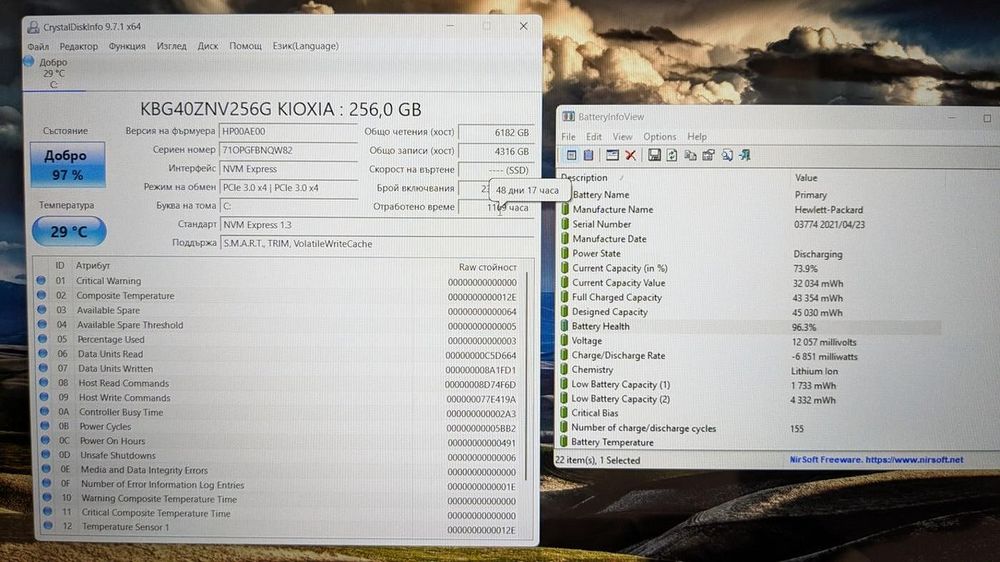Select the Full Charged Capacity row
The width and height of the screenshot is (1000, 562).
[x=749, y=297]
